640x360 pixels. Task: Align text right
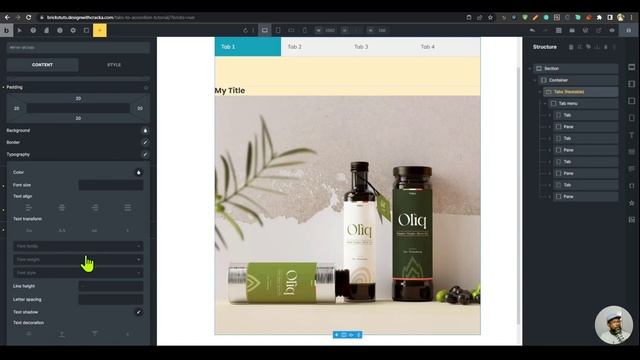tap(95, 208)
